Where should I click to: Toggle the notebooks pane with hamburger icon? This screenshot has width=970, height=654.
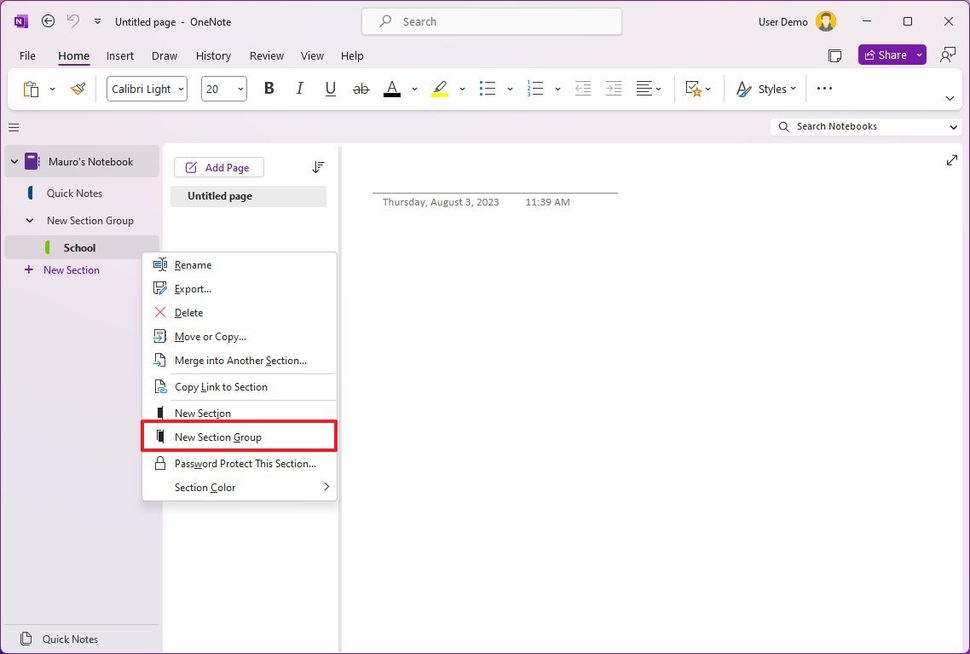pyautogui.click(x=14, y=127)
